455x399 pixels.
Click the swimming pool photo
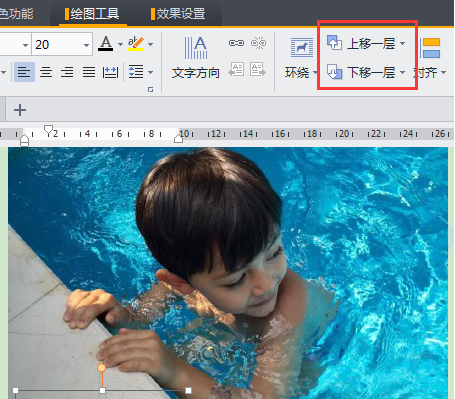click(228, 273)
